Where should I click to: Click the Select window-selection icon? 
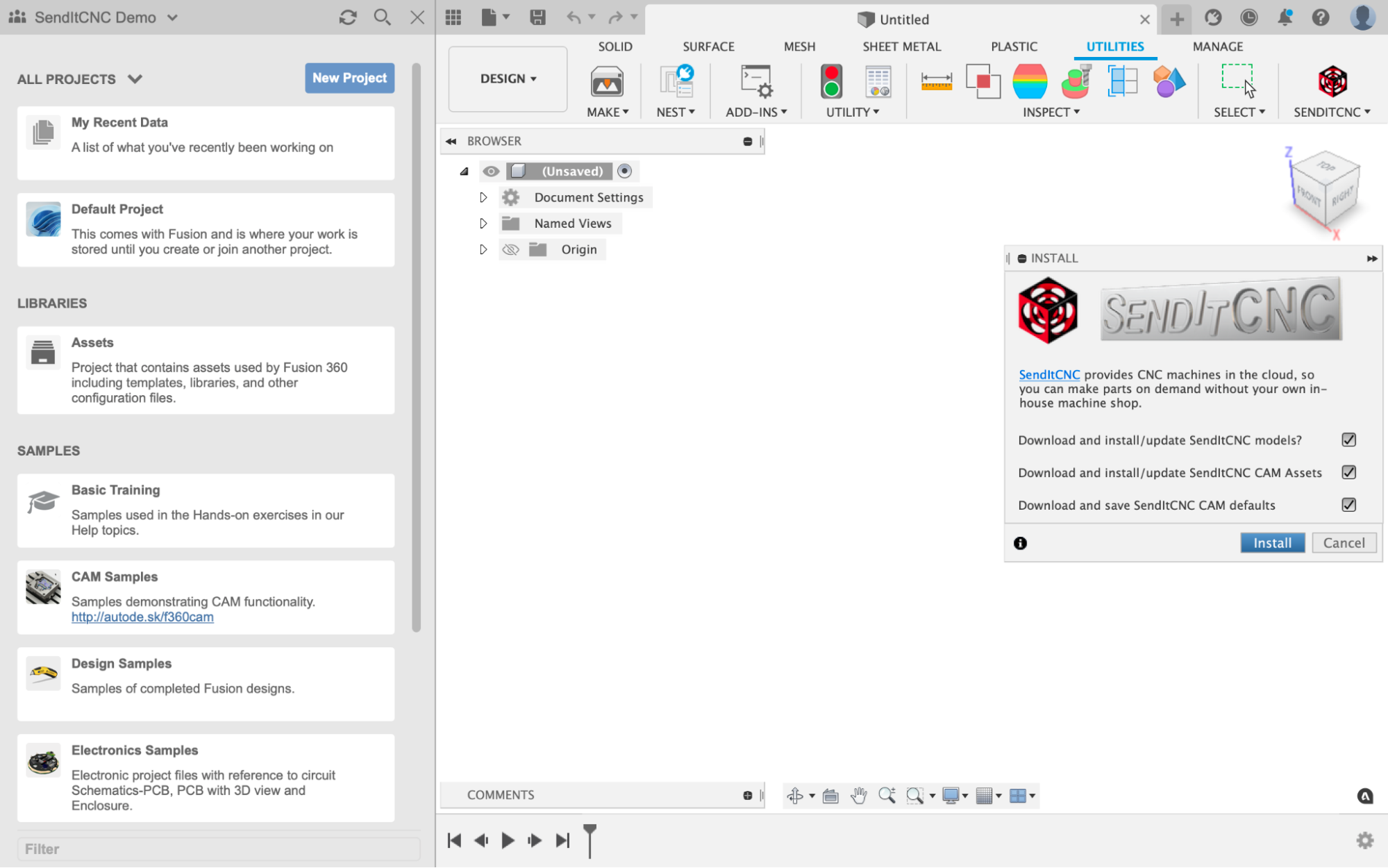coord(1239,81)
